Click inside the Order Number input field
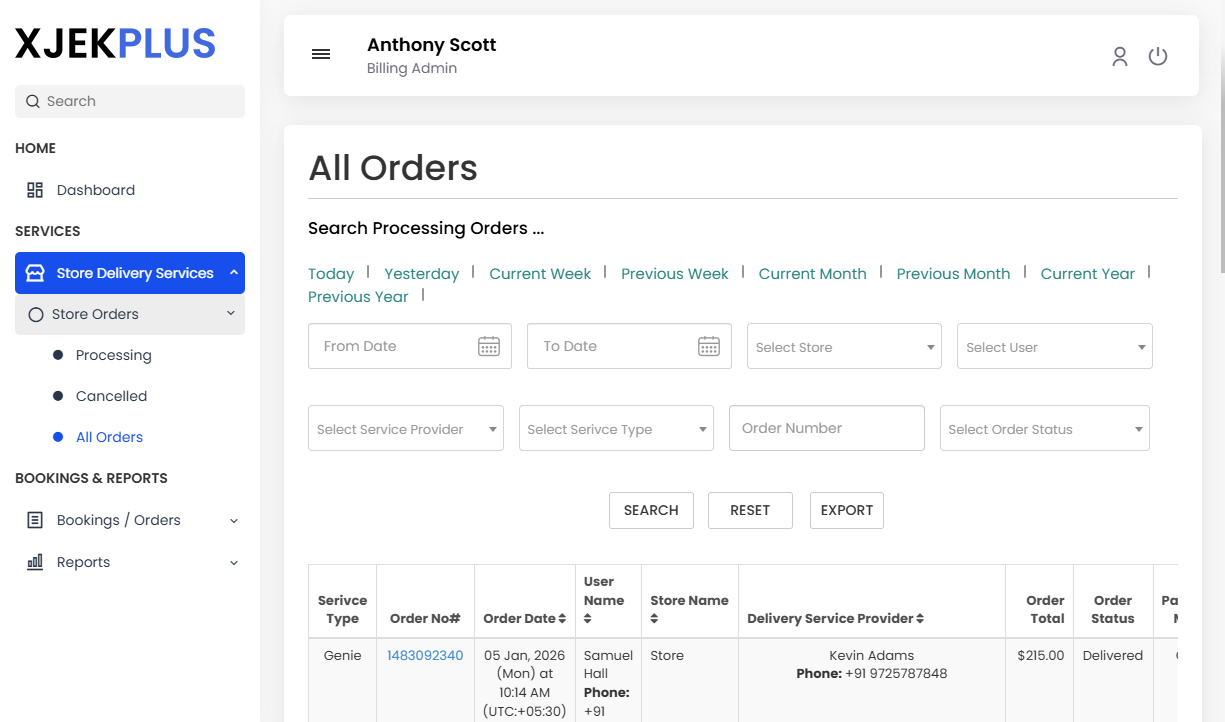 pos(826,427)
